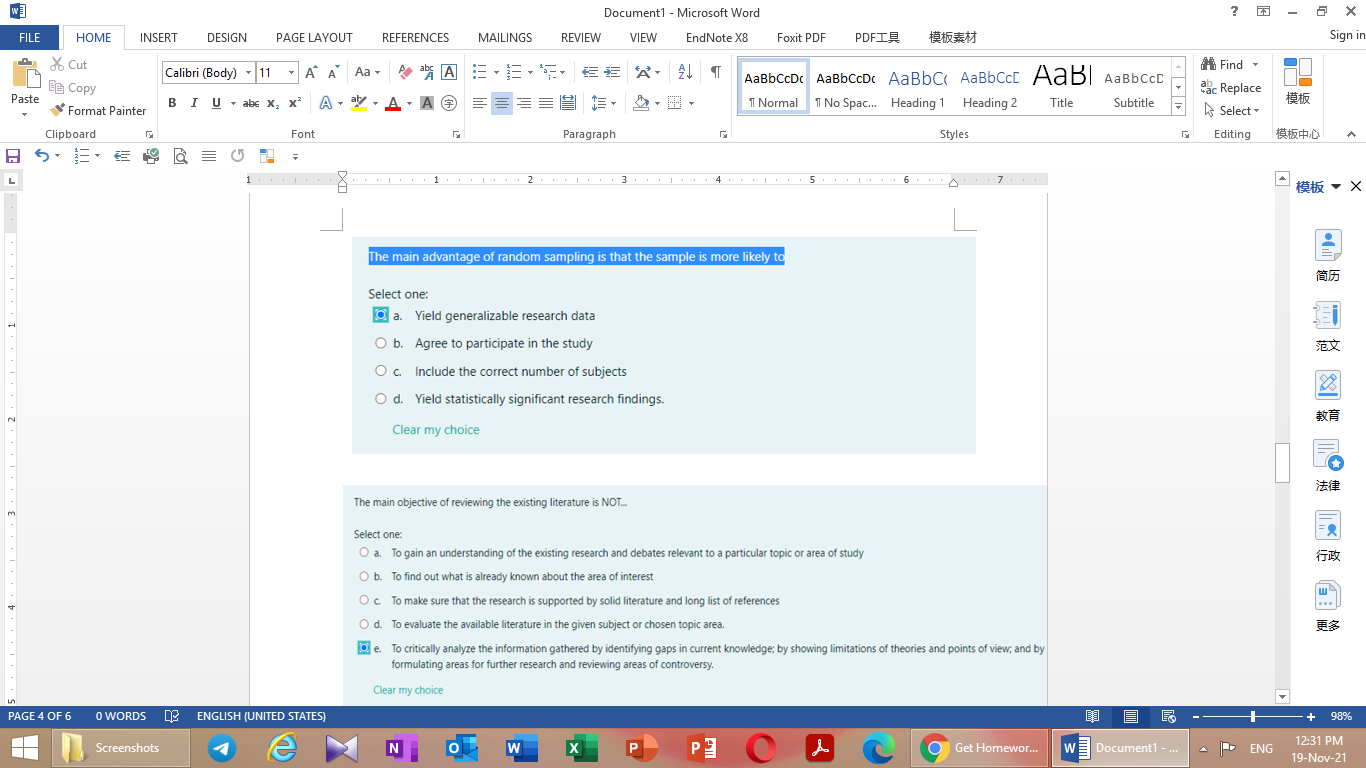Open the font size dropdown
This screenshot has height=768, width=1366.
point(290,72)
